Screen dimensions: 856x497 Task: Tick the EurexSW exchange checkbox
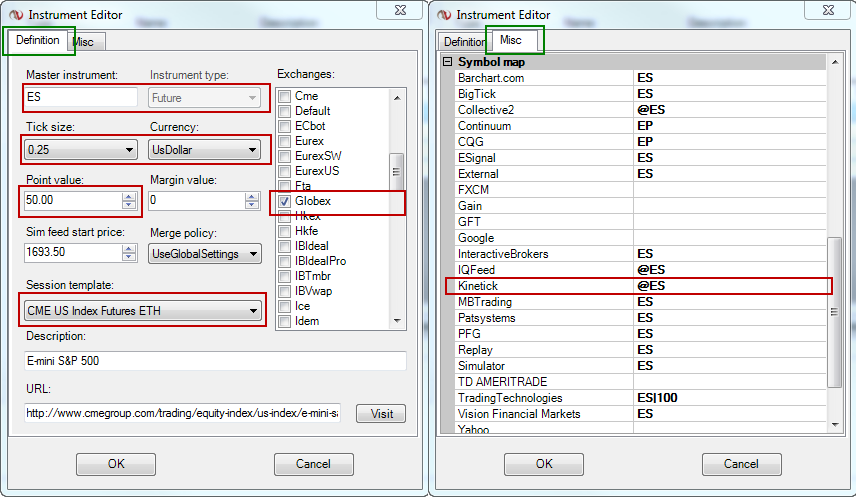click(284, 156)
